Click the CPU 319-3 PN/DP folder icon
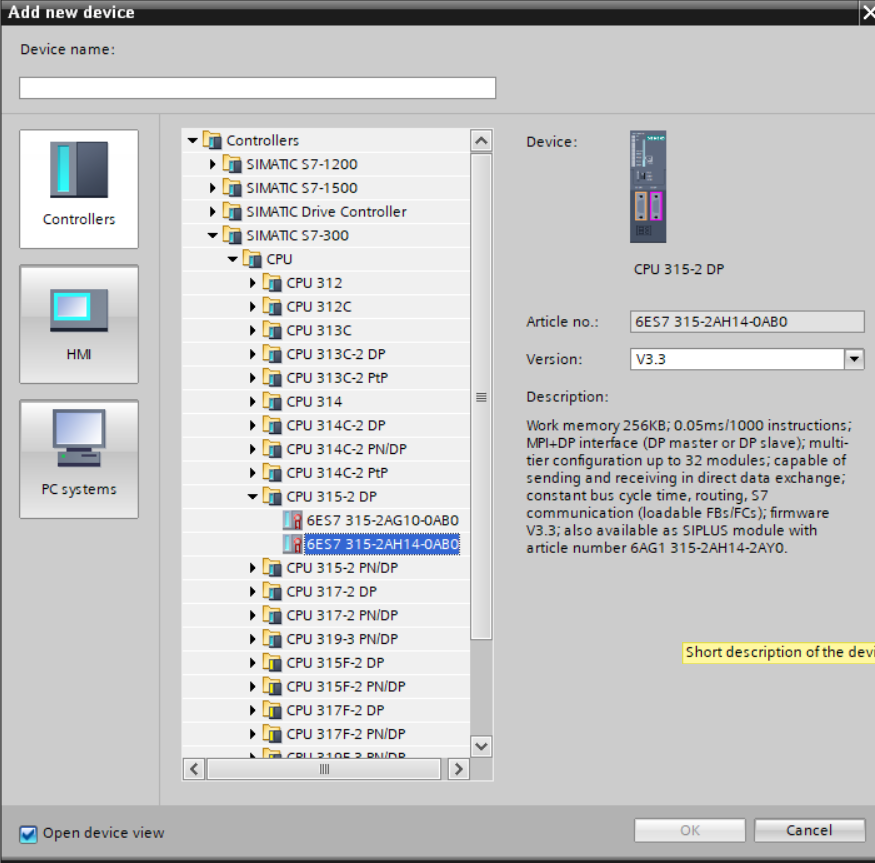Image resolution: width=875 pixels, height=863 pixels. click(x=272, y=639)
